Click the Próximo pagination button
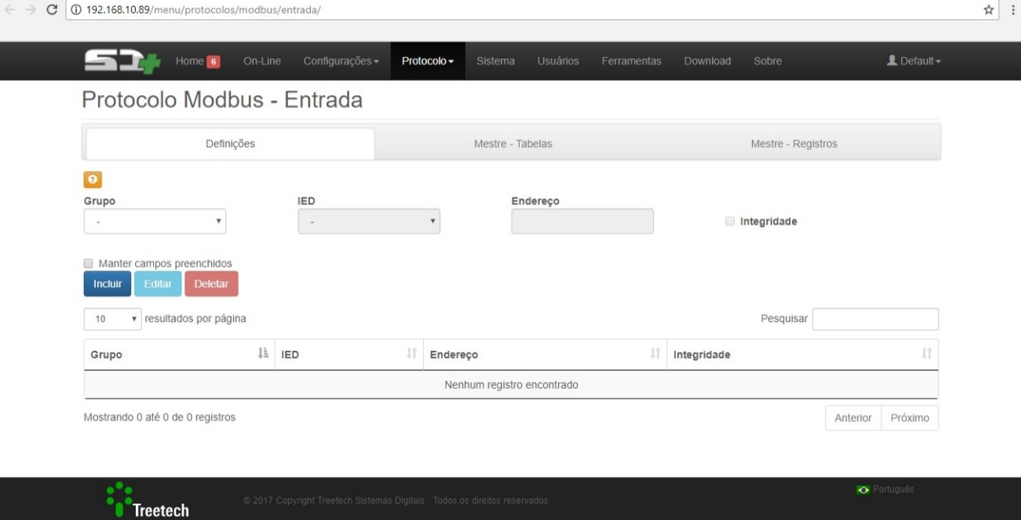This screenshot has height=520, width=1021. click(910, 418)
